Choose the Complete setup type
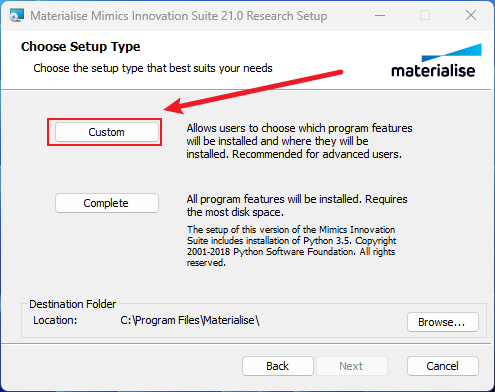Image resolution: width=495 pixels, height=392 pixels. tap(107, 203)
